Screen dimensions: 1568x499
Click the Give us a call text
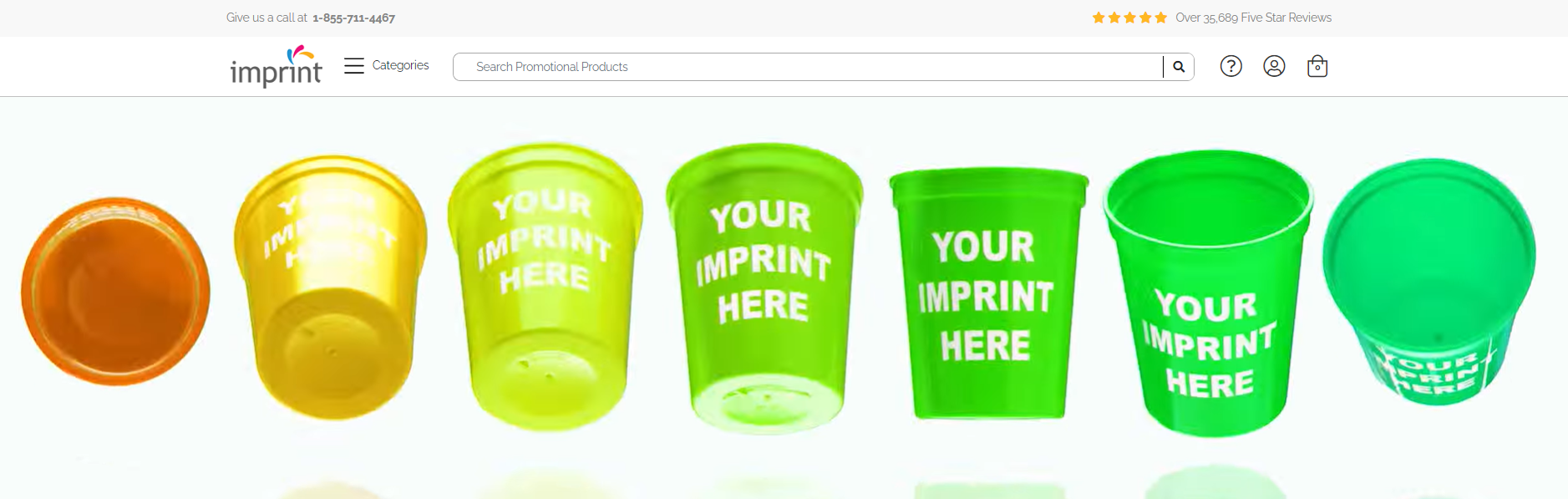[x=266, y=18]
